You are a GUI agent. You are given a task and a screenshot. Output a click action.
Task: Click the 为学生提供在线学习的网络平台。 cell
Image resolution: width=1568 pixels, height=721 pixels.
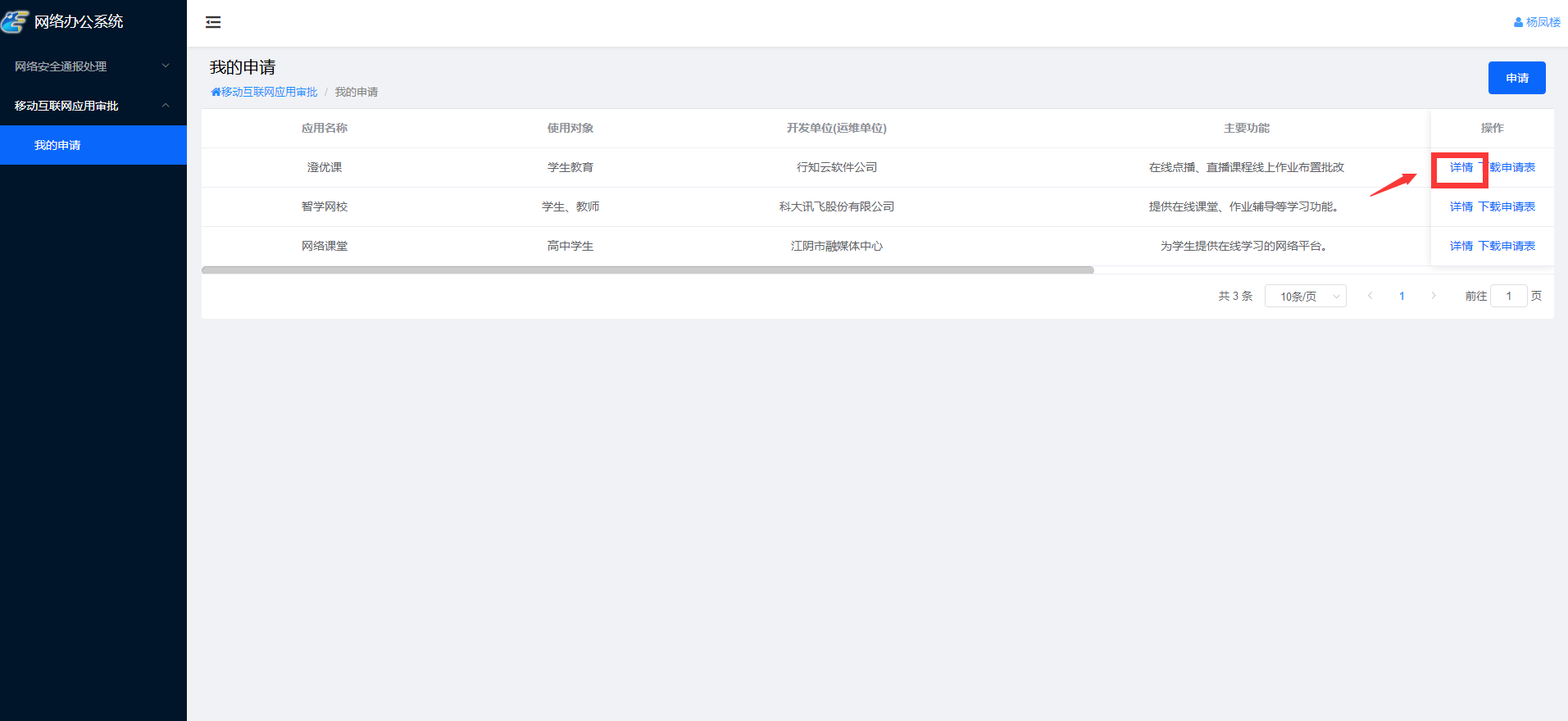click(x=1247, y=246)
